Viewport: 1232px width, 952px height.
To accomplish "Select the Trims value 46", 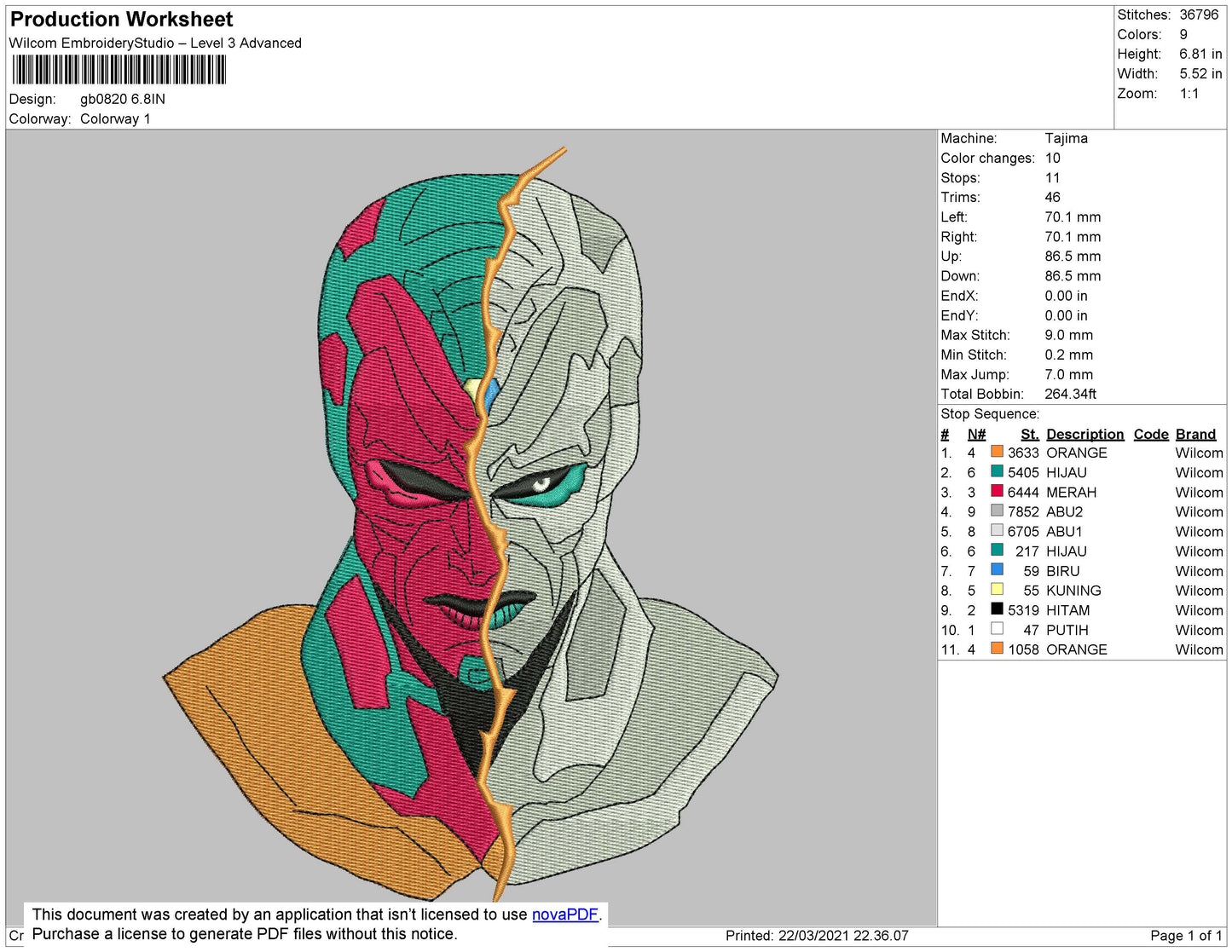I will click(1053, 197).
